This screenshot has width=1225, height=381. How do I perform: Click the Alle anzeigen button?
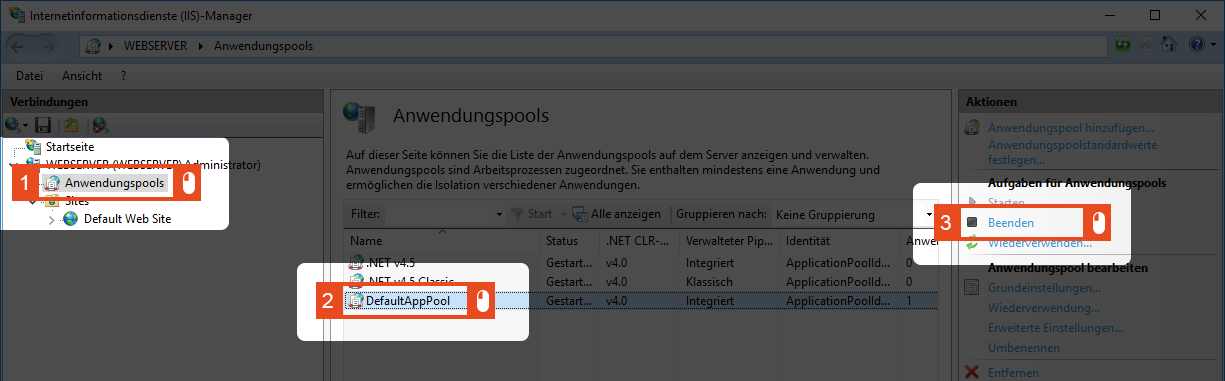616,214
